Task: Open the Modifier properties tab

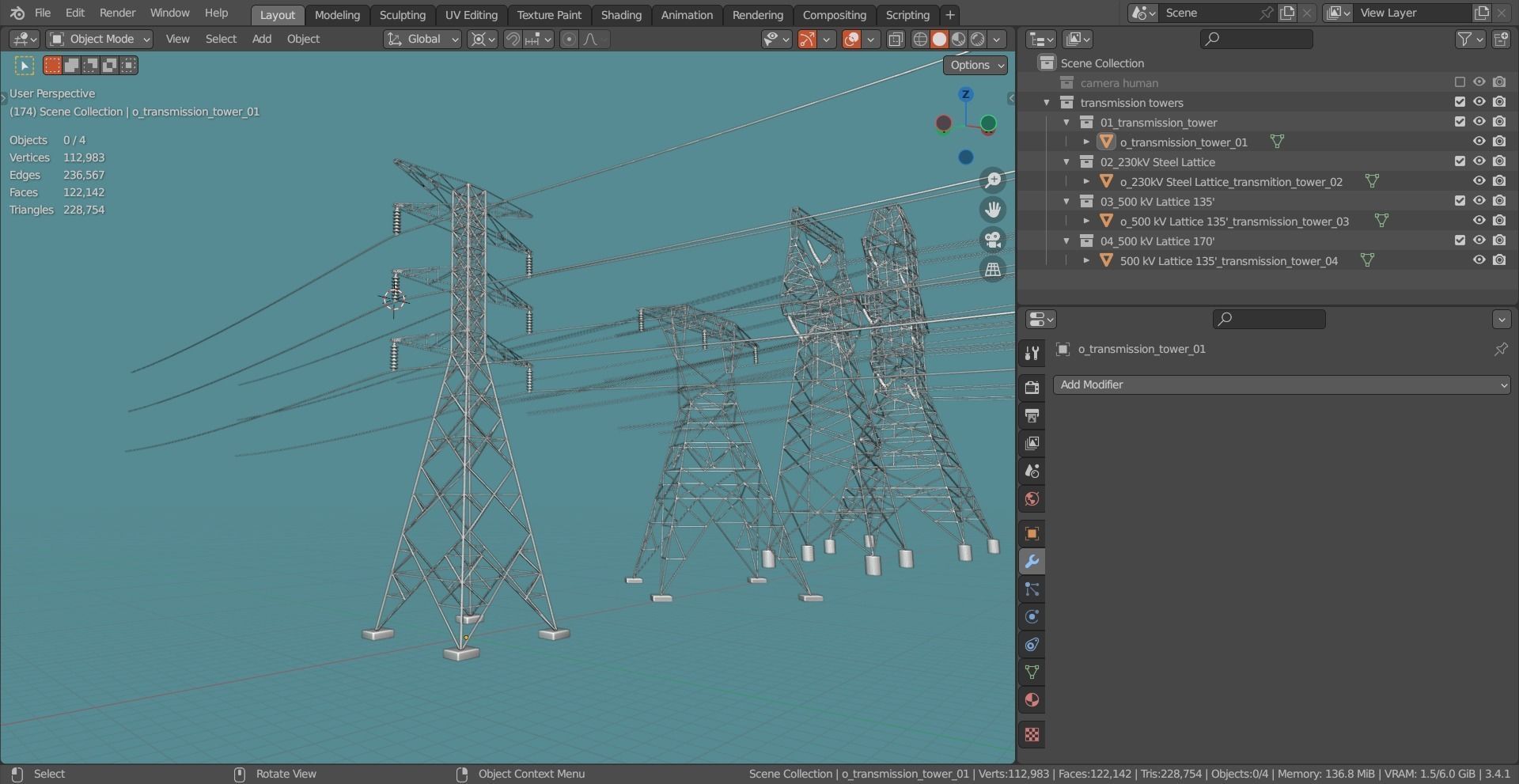Action: [1032, 562]
